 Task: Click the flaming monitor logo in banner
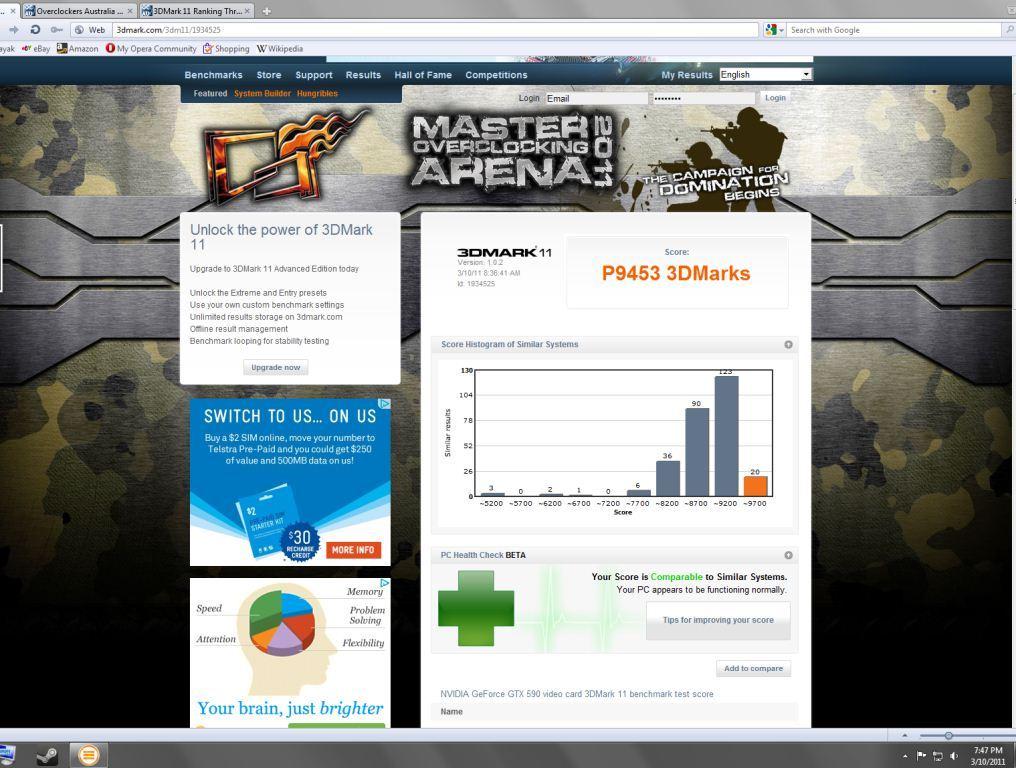click(283, 156)
